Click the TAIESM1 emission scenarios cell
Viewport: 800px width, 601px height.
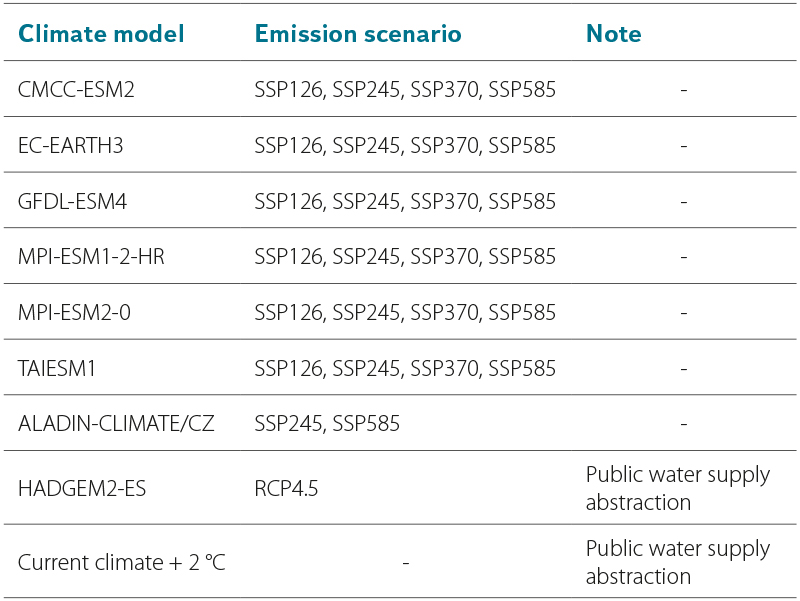[x=405, y=368]
